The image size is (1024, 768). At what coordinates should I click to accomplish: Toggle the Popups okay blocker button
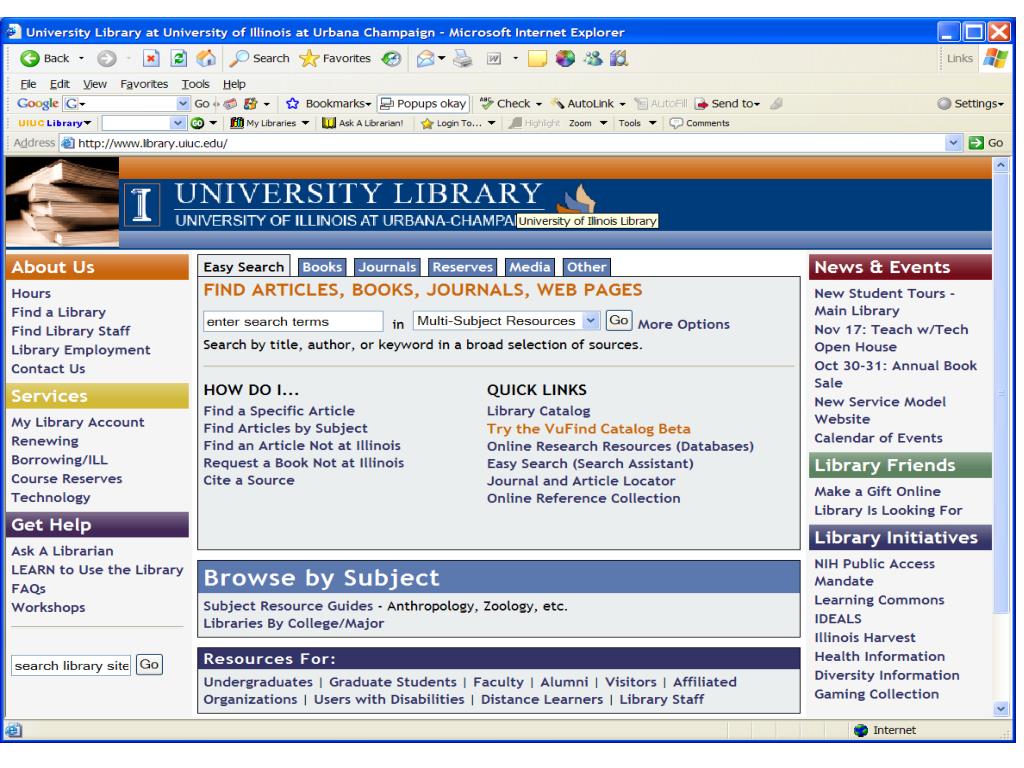tap(423, 103)
